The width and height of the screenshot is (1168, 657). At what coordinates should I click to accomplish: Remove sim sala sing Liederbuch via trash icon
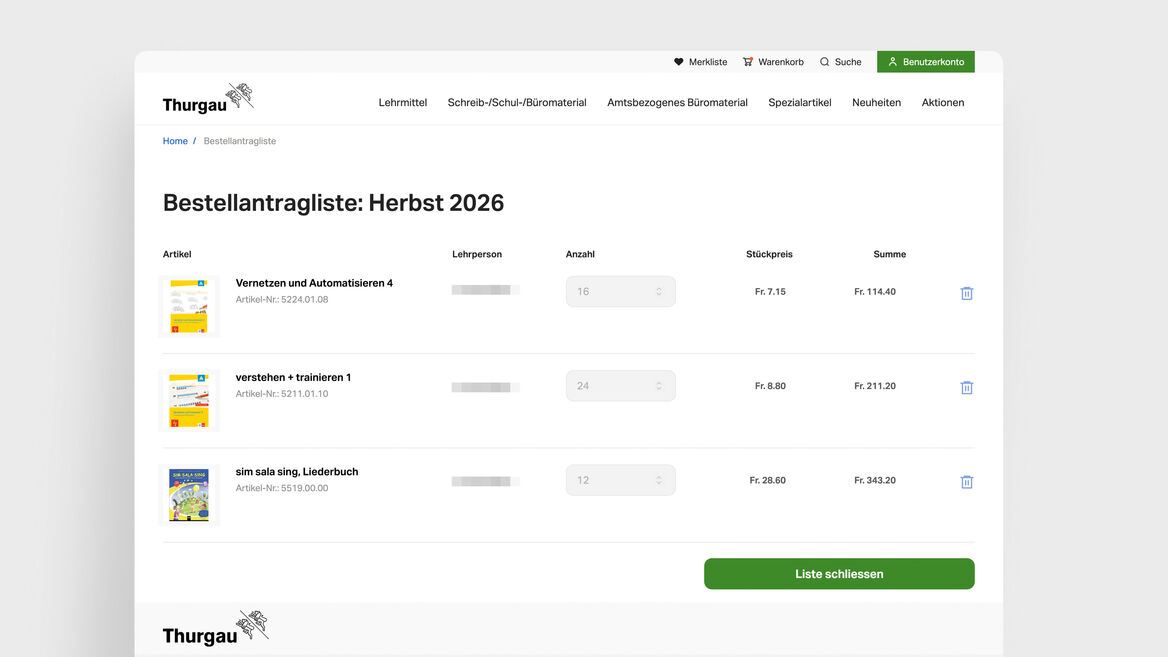pyautogui.click(x=966, y=482)
